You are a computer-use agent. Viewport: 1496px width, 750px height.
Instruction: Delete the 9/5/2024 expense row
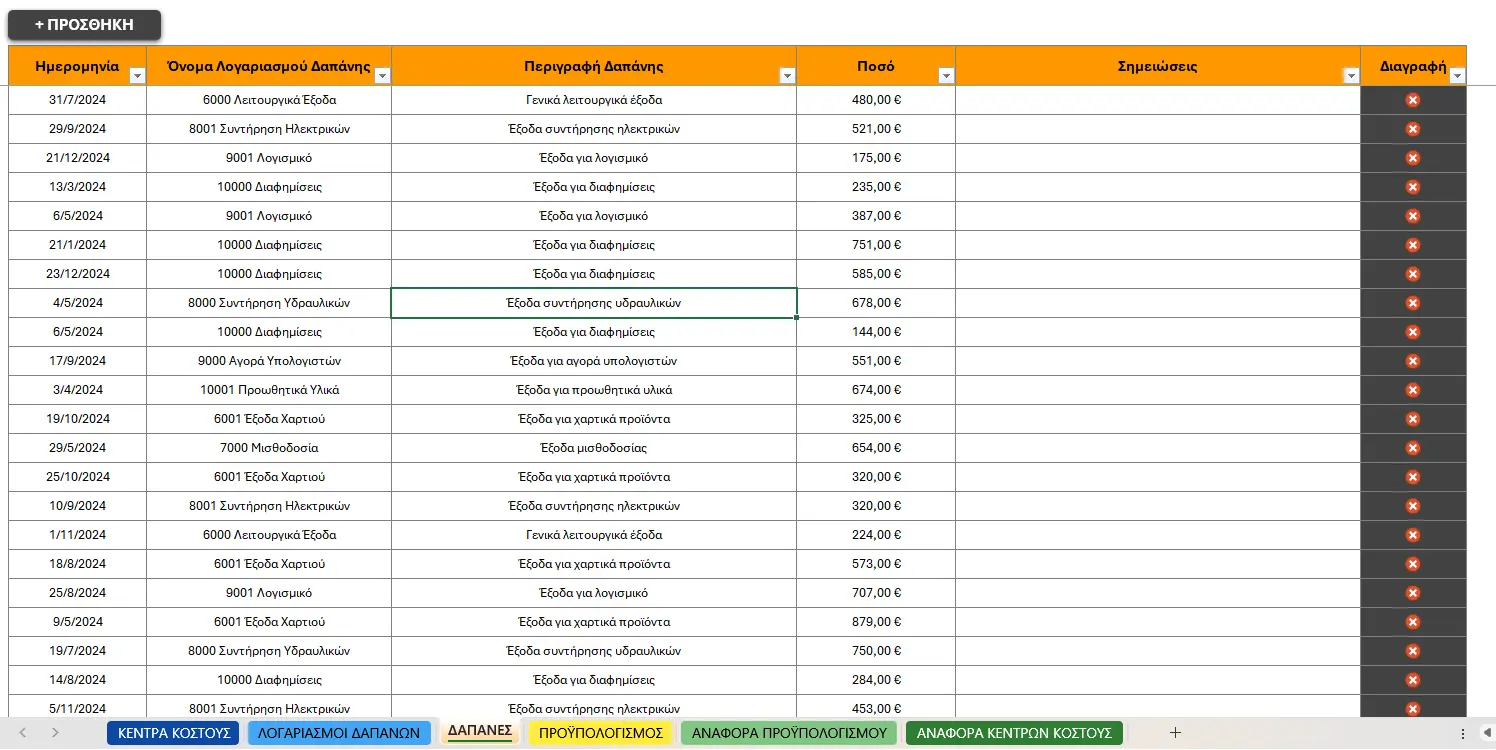pos(1413,622)
